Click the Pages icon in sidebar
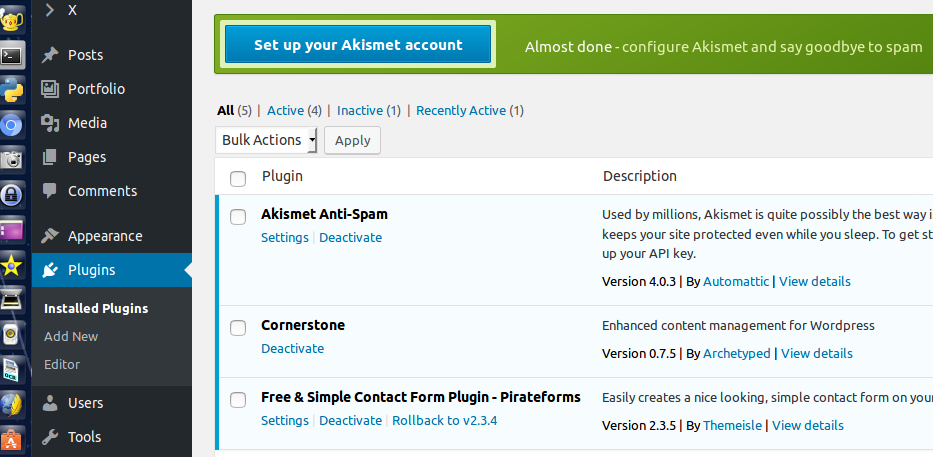Viewport: 933px width, 457px height. [50, 157]
